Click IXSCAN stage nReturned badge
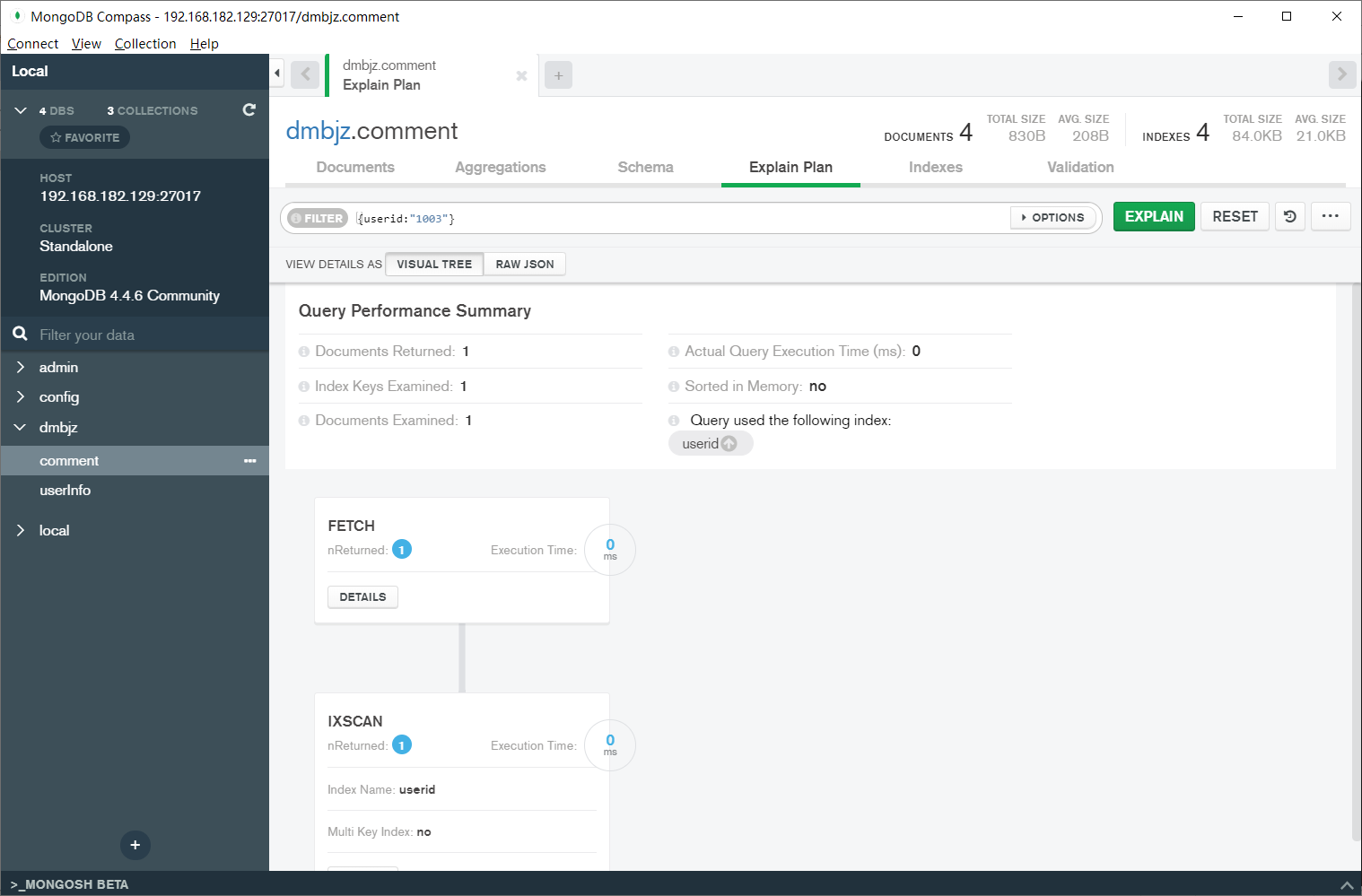Image resolution: width=1362 pixels, height=896 pixels. pyautogui.click(x=402, y=745)
